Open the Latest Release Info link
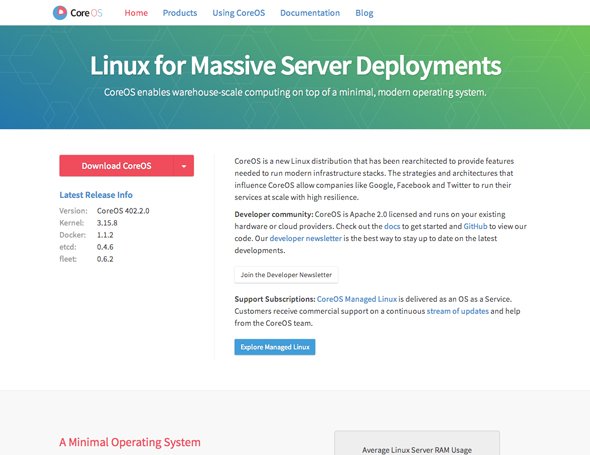The height and width of the screenshot is (455, 590). [x=96, y=195]
